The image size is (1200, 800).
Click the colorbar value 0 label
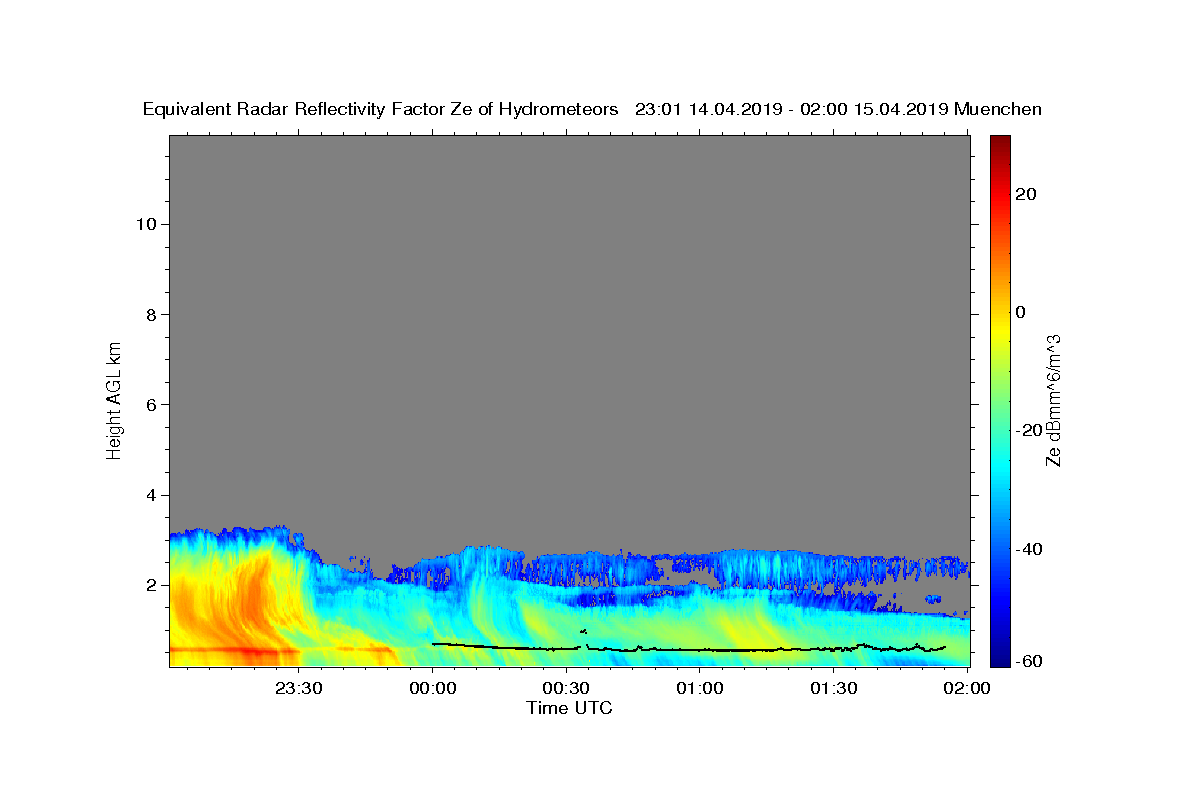1021,312
